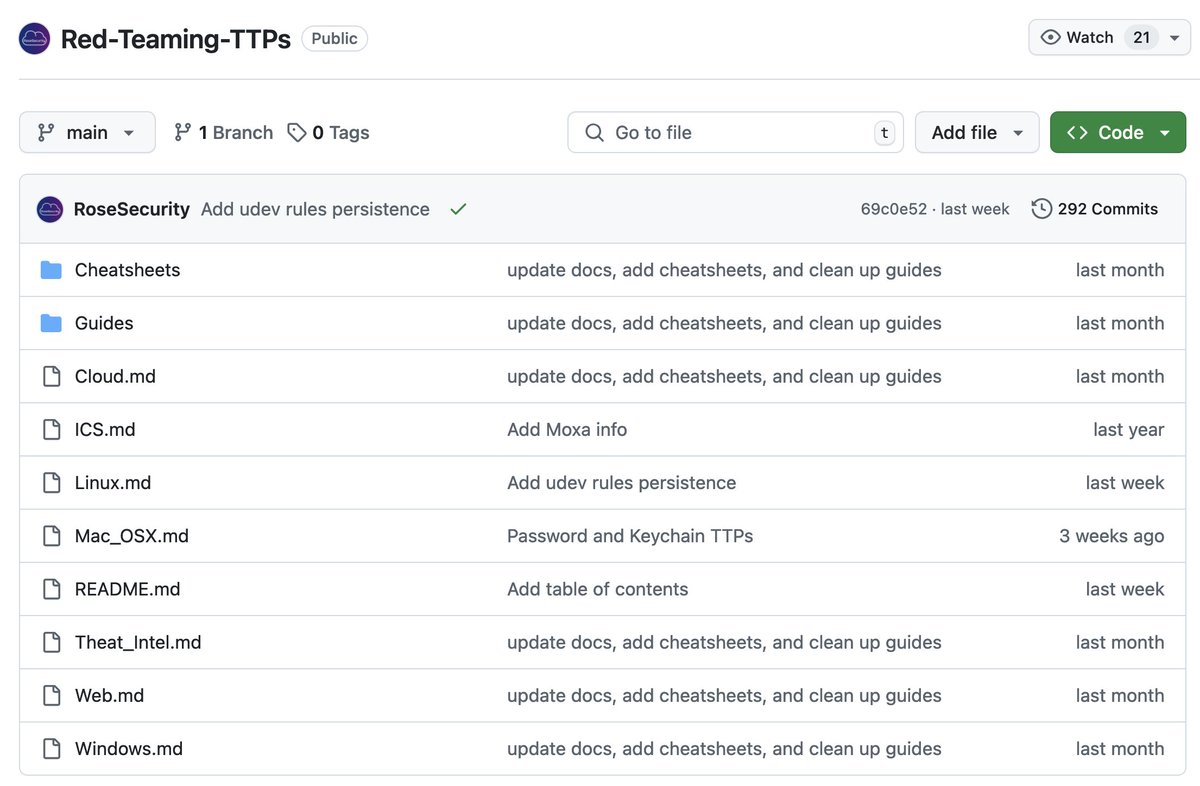The height and width of the screenshot is (786, 1200).
Task: Open the Theat_Intel.md file
Action: pyautogui.click(x=138, y=642)
